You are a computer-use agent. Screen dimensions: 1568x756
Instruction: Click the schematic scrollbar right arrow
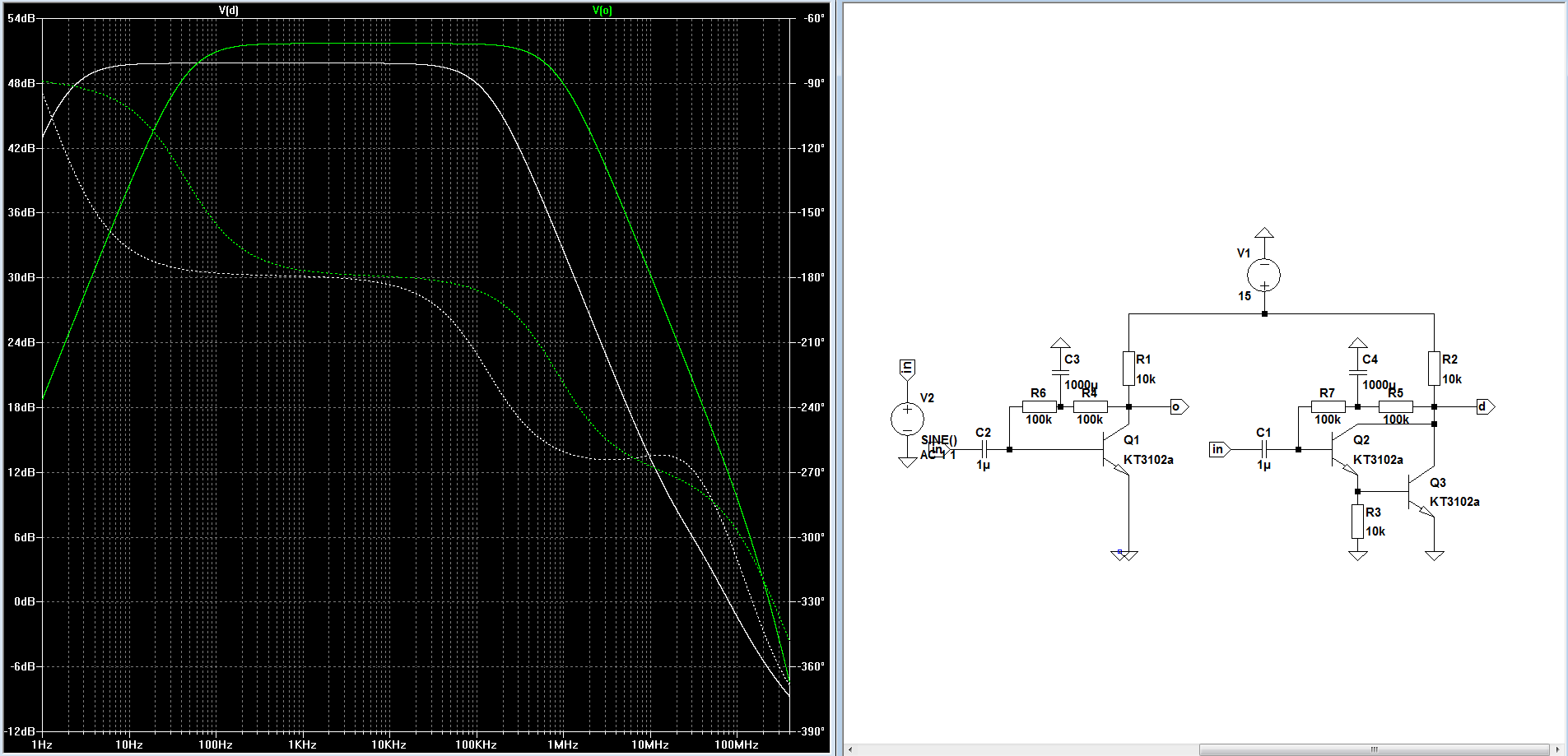click(x=1557, y=749)
